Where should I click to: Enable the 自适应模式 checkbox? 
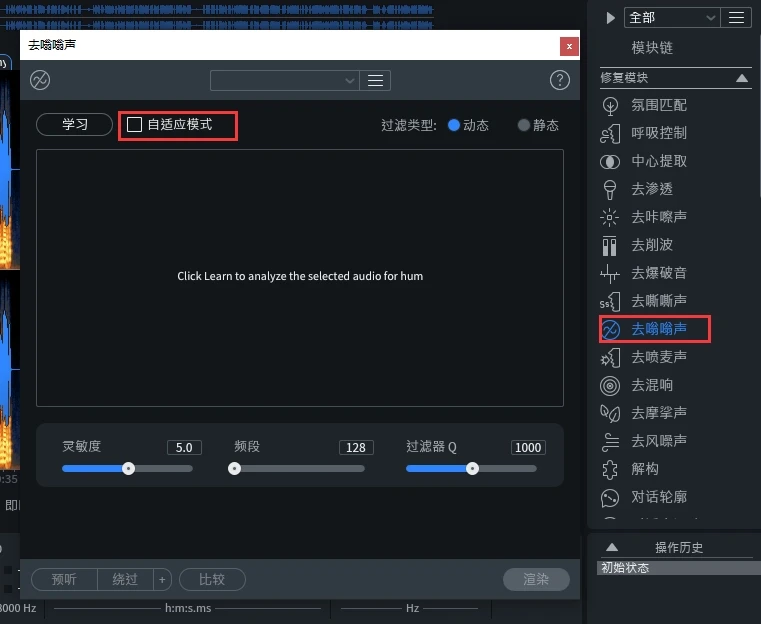click(135, 125)
